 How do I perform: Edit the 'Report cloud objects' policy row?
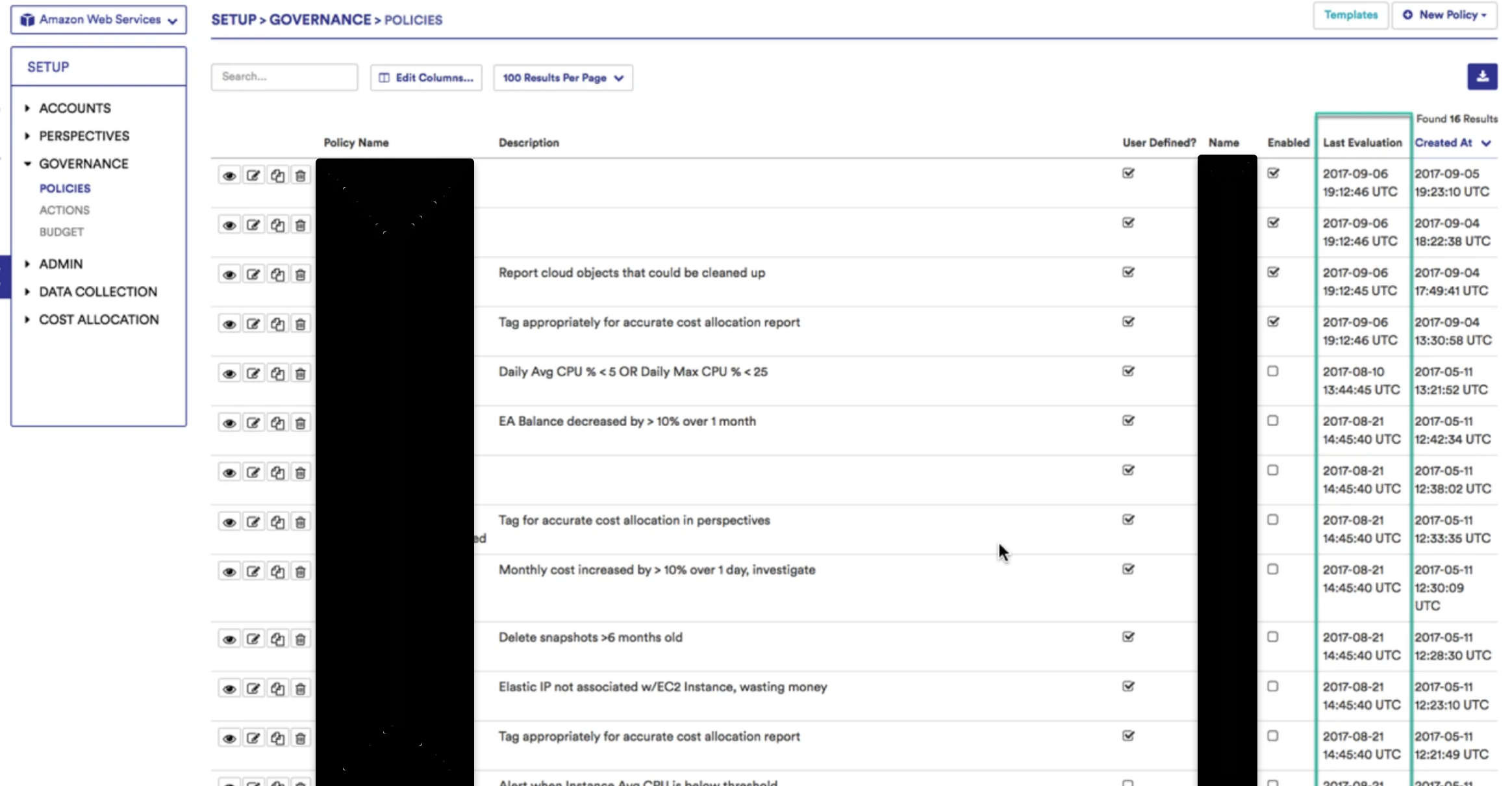coord(253,274)
